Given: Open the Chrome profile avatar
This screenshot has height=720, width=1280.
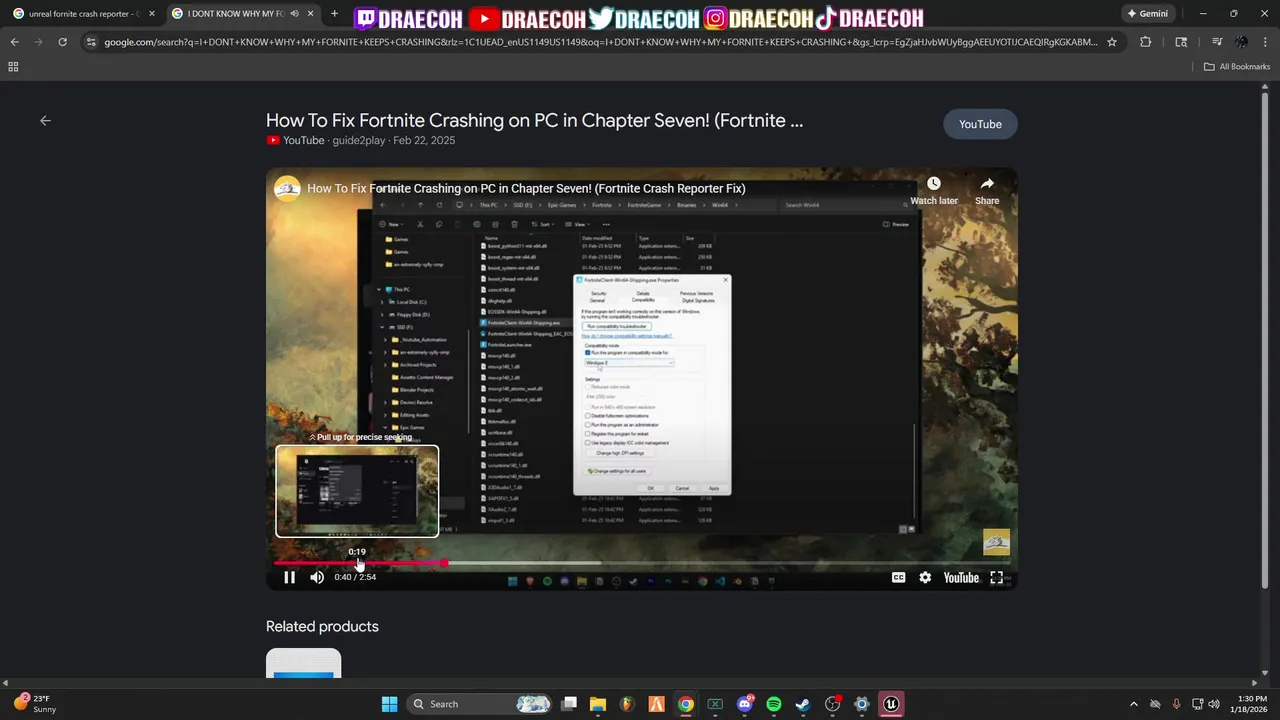Looking at the screenshot, I should click(x=1241, y=42).
